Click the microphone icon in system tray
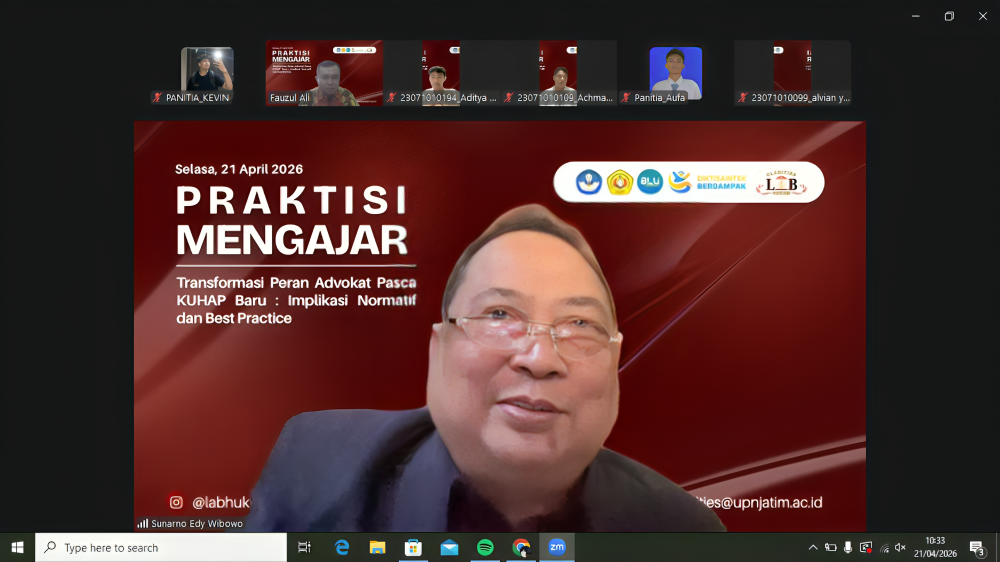The height and width of the screenshot is (562, 1000). [x=848, y=547]
